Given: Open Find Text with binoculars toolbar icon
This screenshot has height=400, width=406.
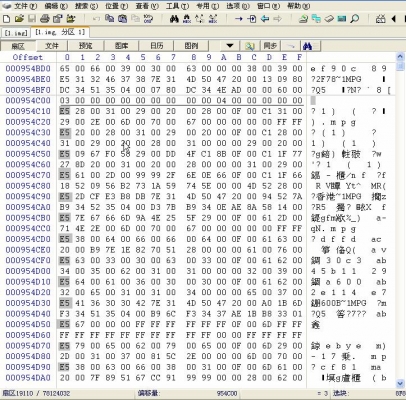Looking at the screenshot, I should point(174,19).
